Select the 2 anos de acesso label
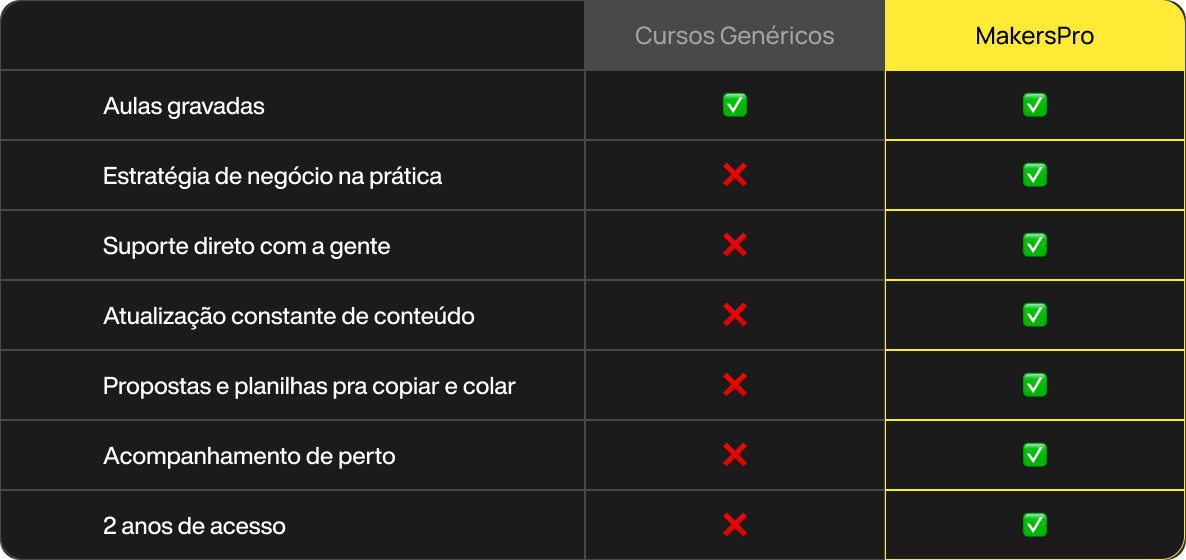1186x560 pixels. click(194, 526)
